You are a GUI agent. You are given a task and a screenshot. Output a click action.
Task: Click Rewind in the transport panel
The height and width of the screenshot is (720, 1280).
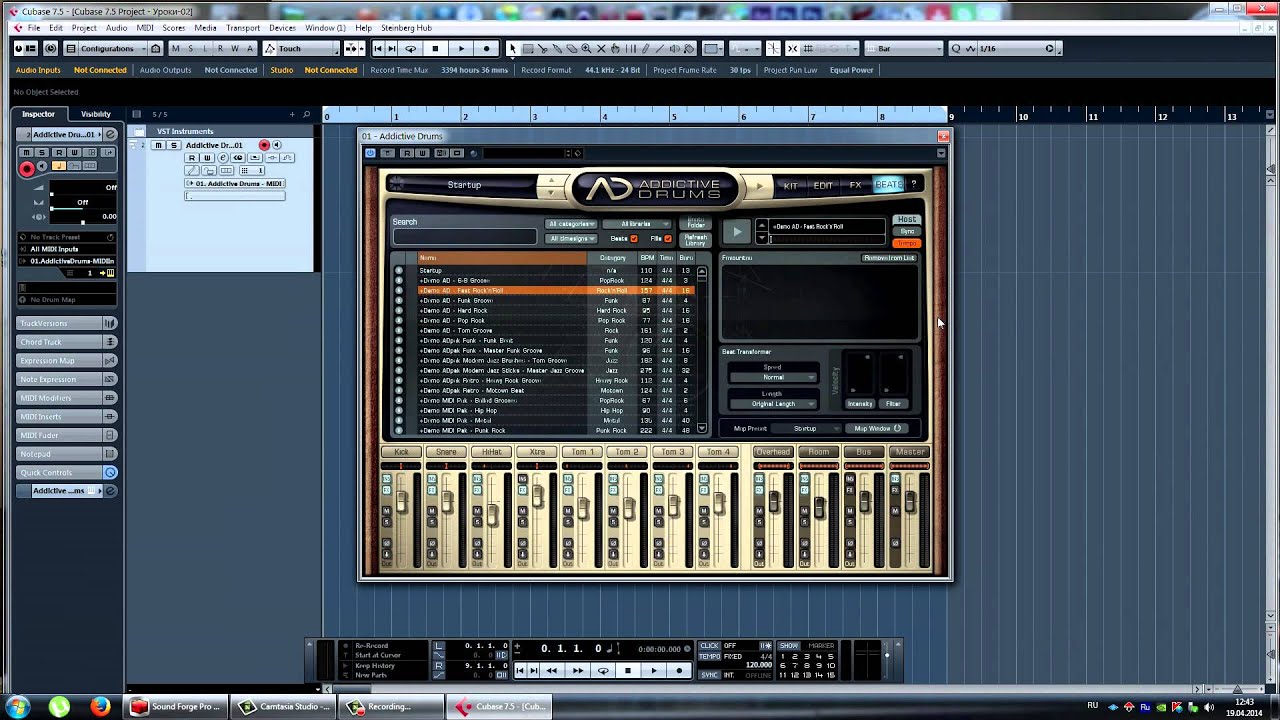pyautogui.click(x=552, y=671)
